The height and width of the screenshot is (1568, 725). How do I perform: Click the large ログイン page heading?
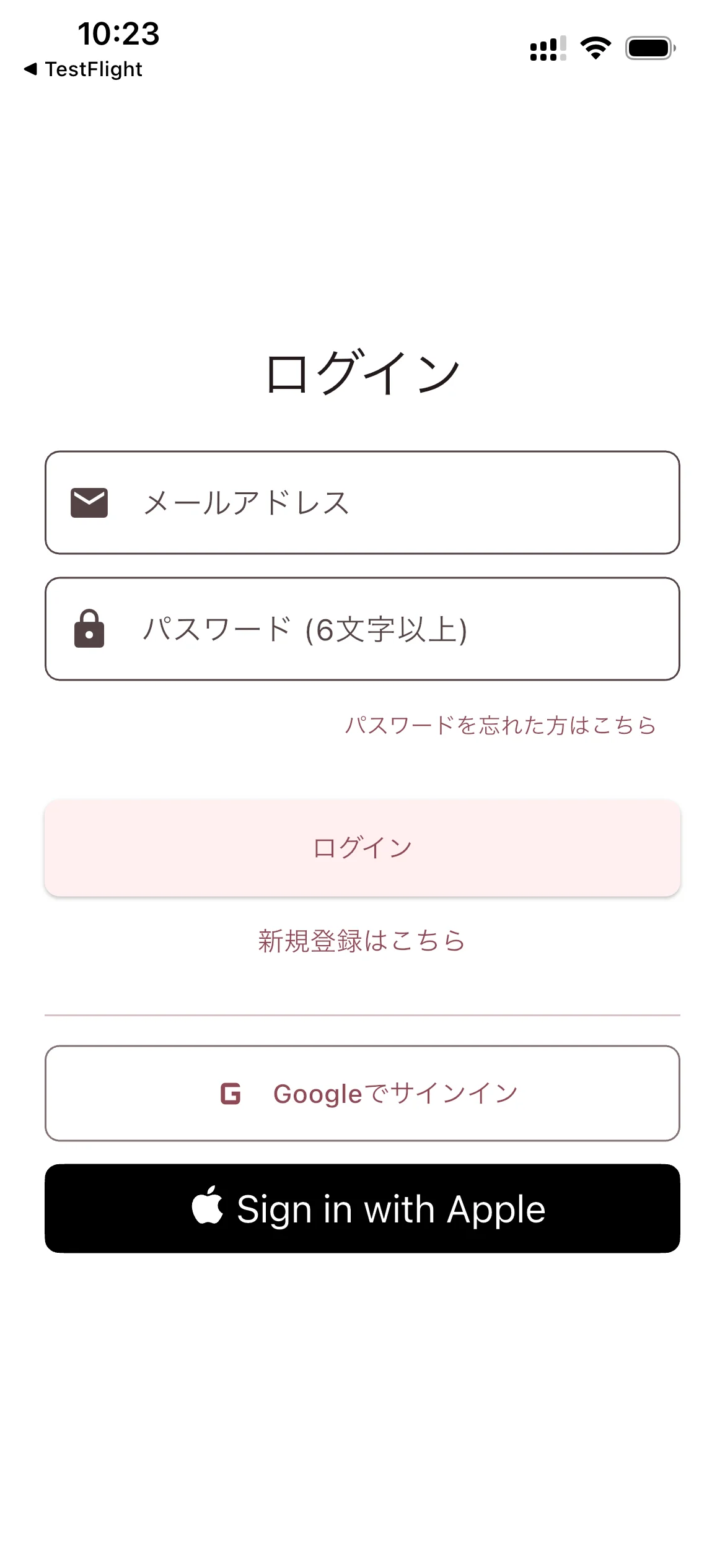coord(362,373)
